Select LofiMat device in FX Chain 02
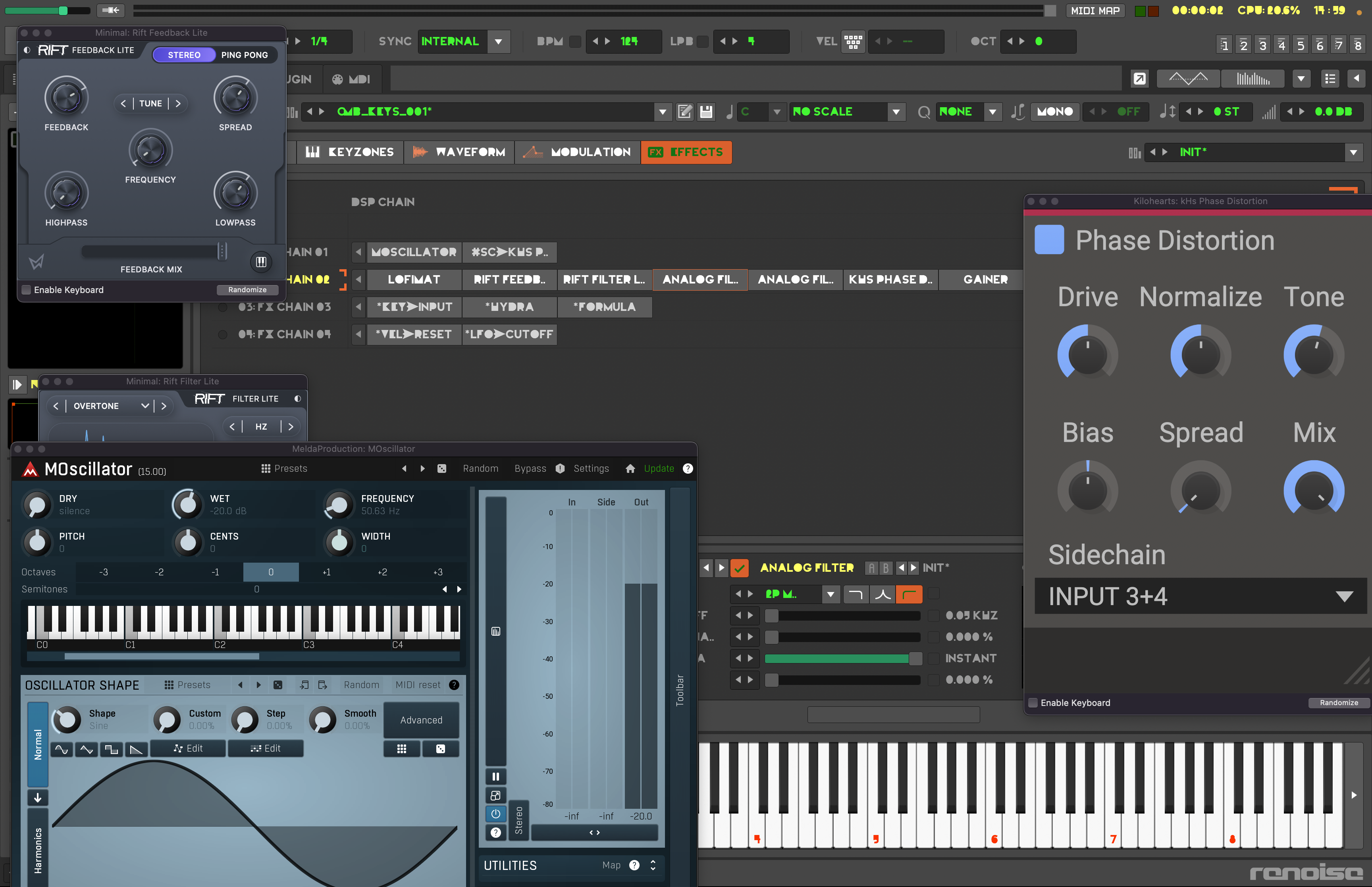 [414, 280]
